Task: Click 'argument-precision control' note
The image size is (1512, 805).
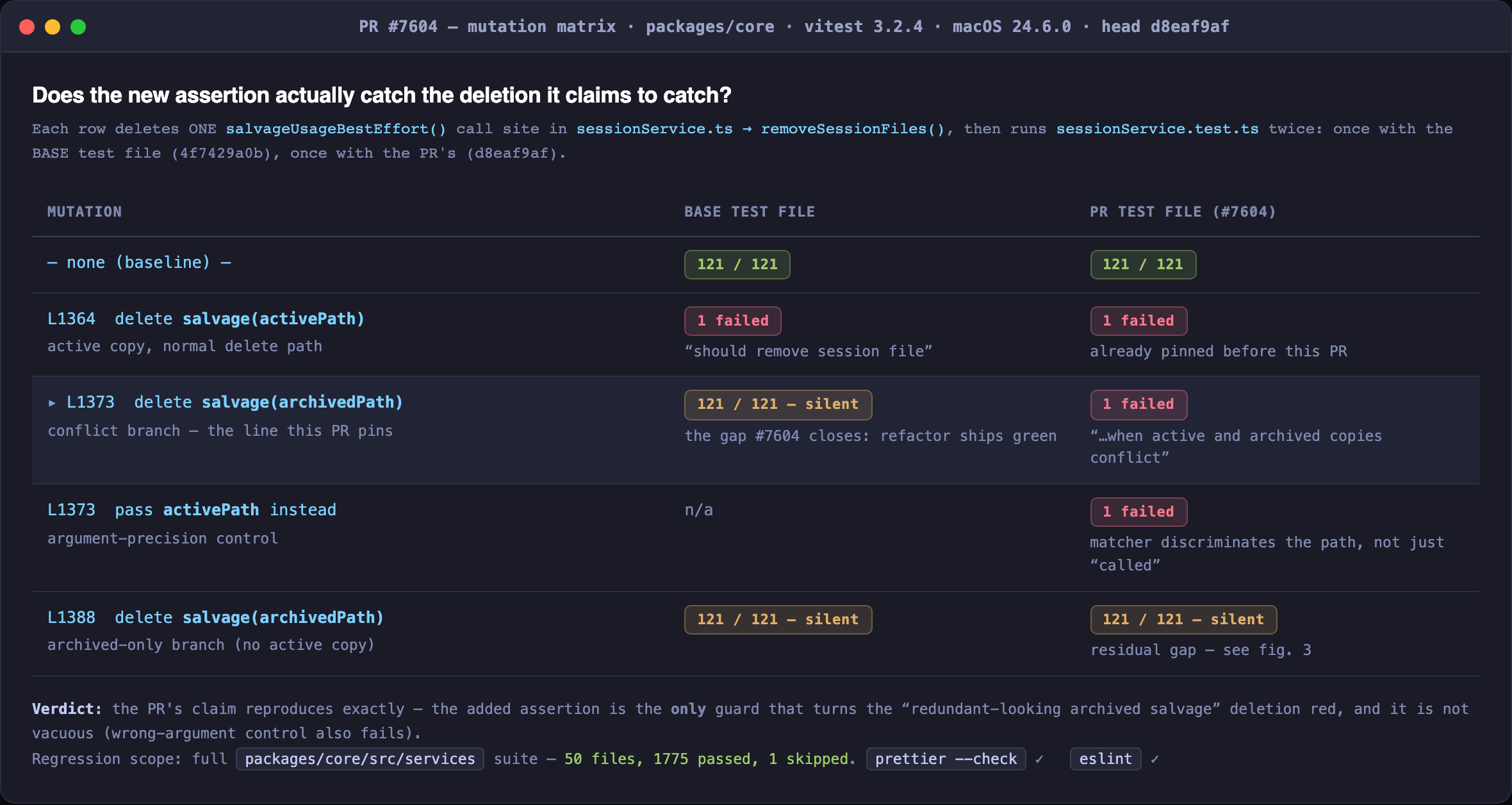Action: 163,538
